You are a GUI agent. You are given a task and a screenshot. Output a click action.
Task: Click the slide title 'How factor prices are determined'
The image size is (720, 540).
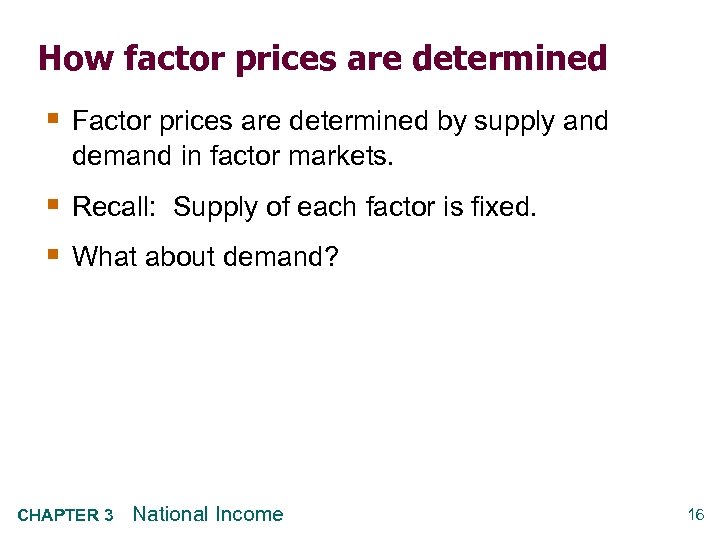[x=322, y=59]
